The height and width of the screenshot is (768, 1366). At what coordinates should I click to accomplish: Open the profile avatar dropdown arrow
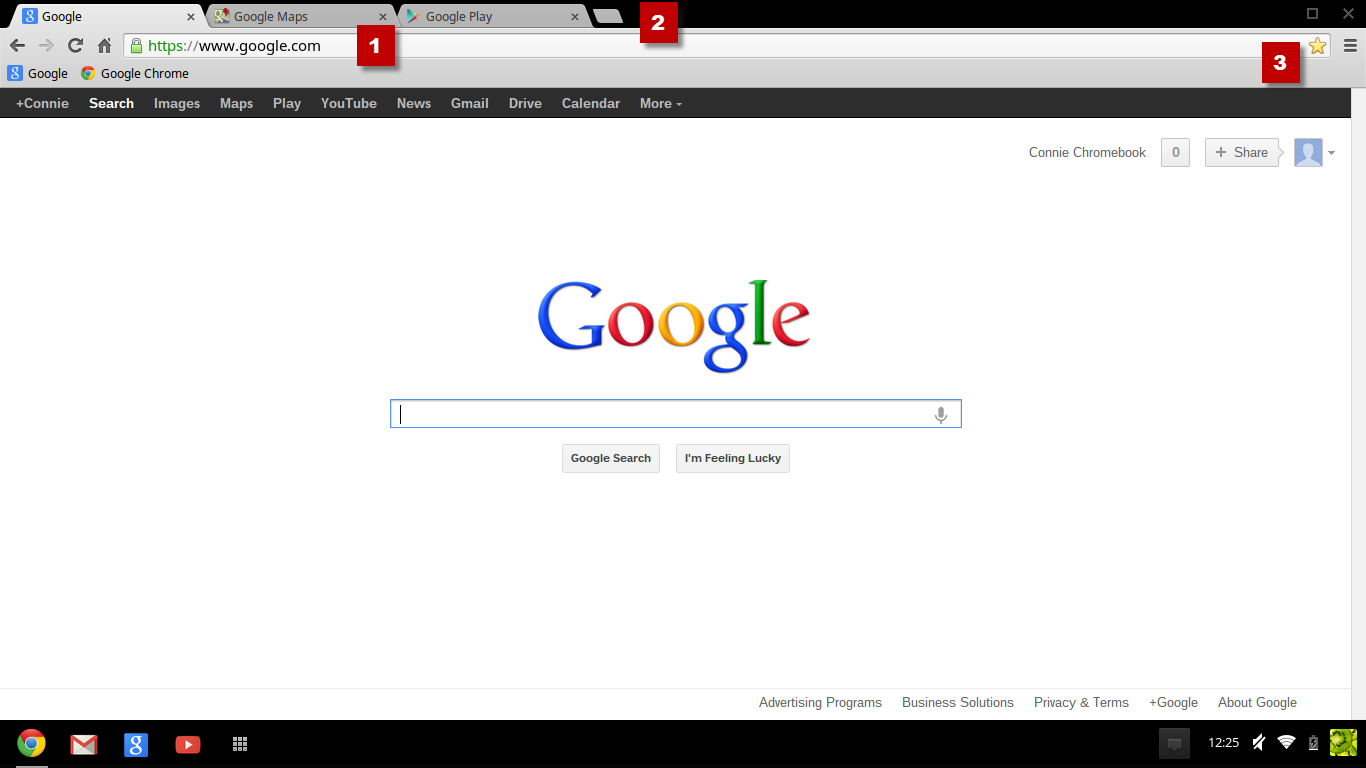[1332, 153]
